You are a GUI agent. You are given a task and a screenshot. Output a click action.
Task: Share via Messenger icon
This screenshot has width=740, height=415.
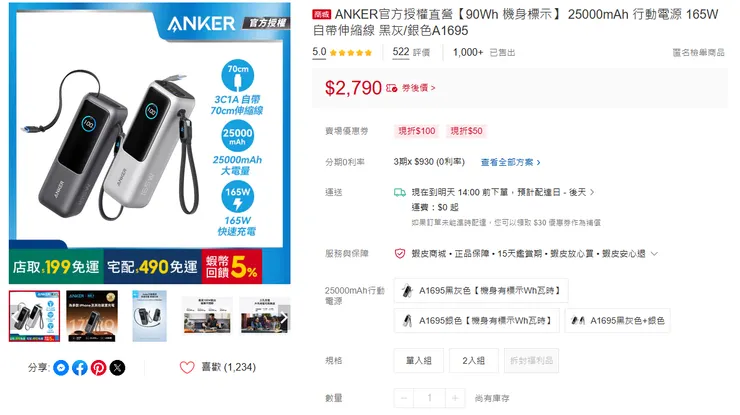(x=61, y=367)
